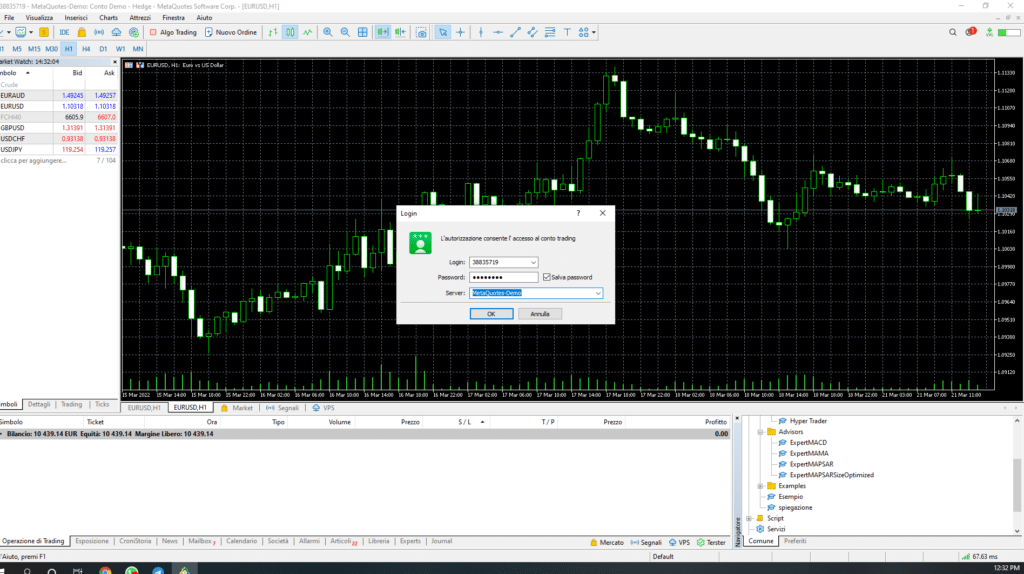Select the text label tool

click(x=567, y=32)
